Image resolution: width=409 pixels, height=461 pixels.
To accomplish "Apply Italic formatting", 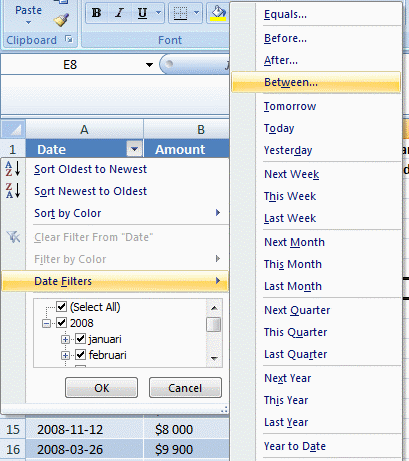I will [x=119, y=13].
